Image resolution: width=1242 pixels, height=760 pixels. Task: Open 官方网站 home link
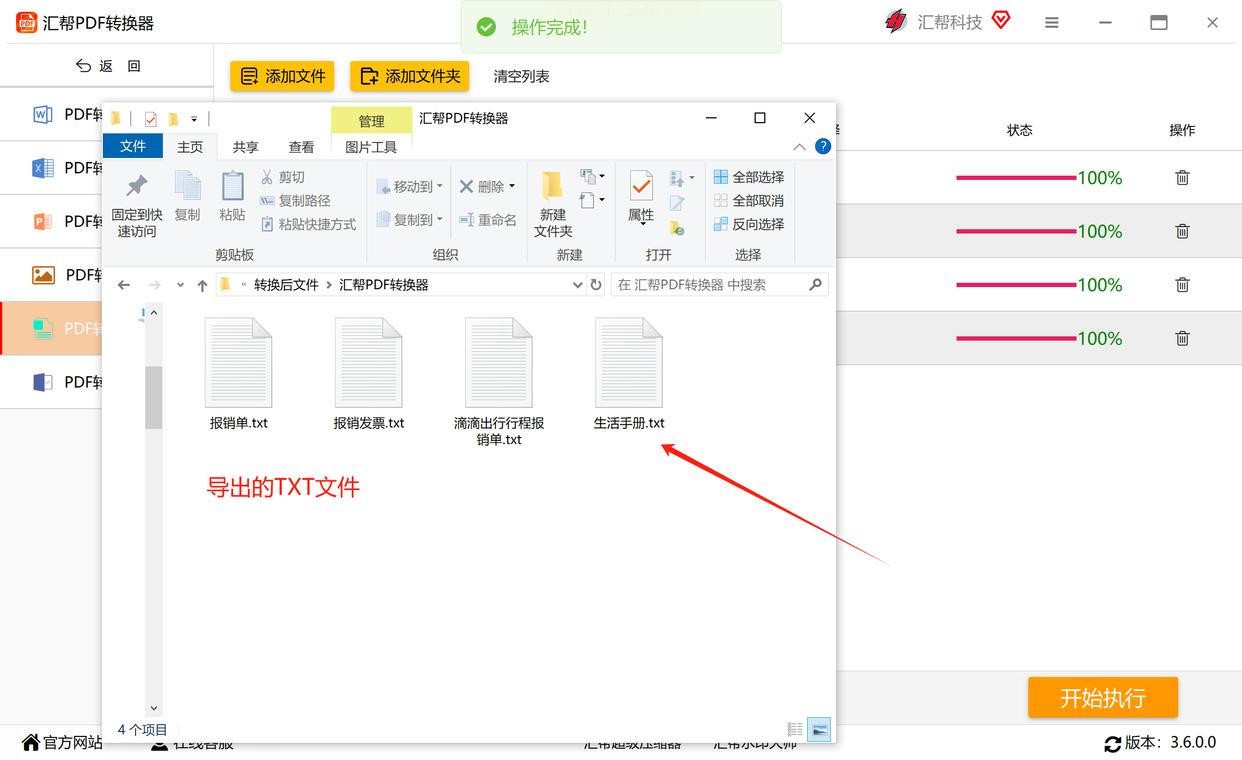pyautogui.click(x=62, y=743)
